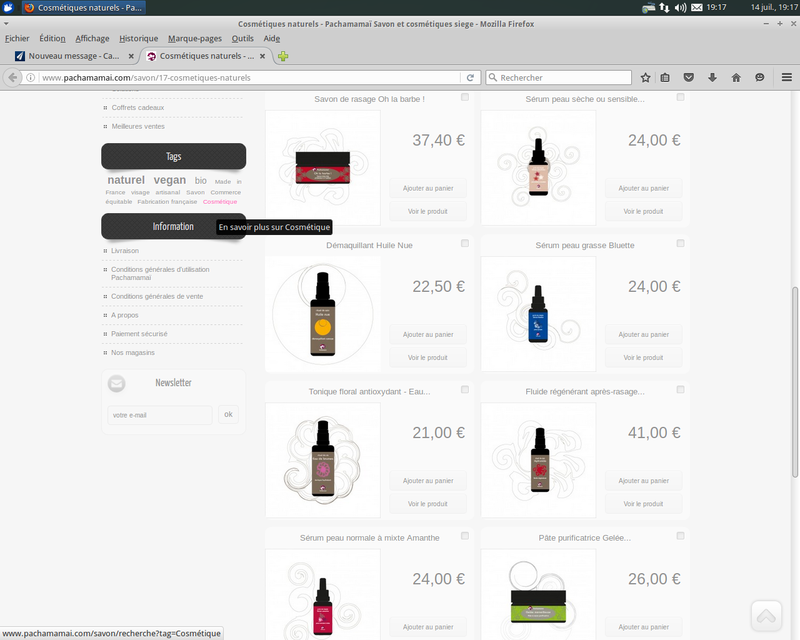800x640 pixels.
Task: Open Conditions générales de vente link
Action: (x=157, y=297)
